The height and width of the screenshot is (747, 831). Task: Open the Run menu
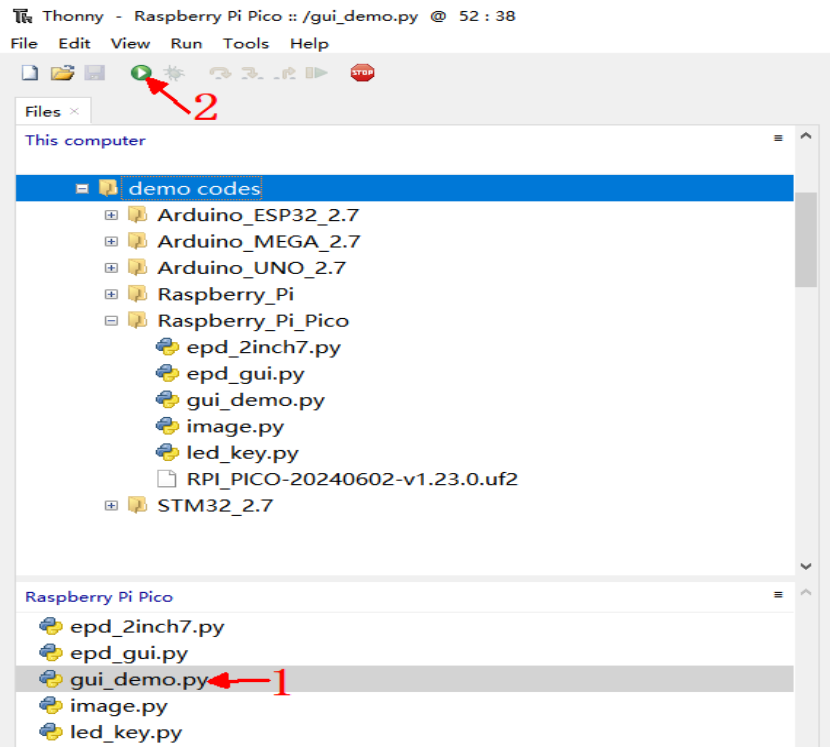(186, 43)
